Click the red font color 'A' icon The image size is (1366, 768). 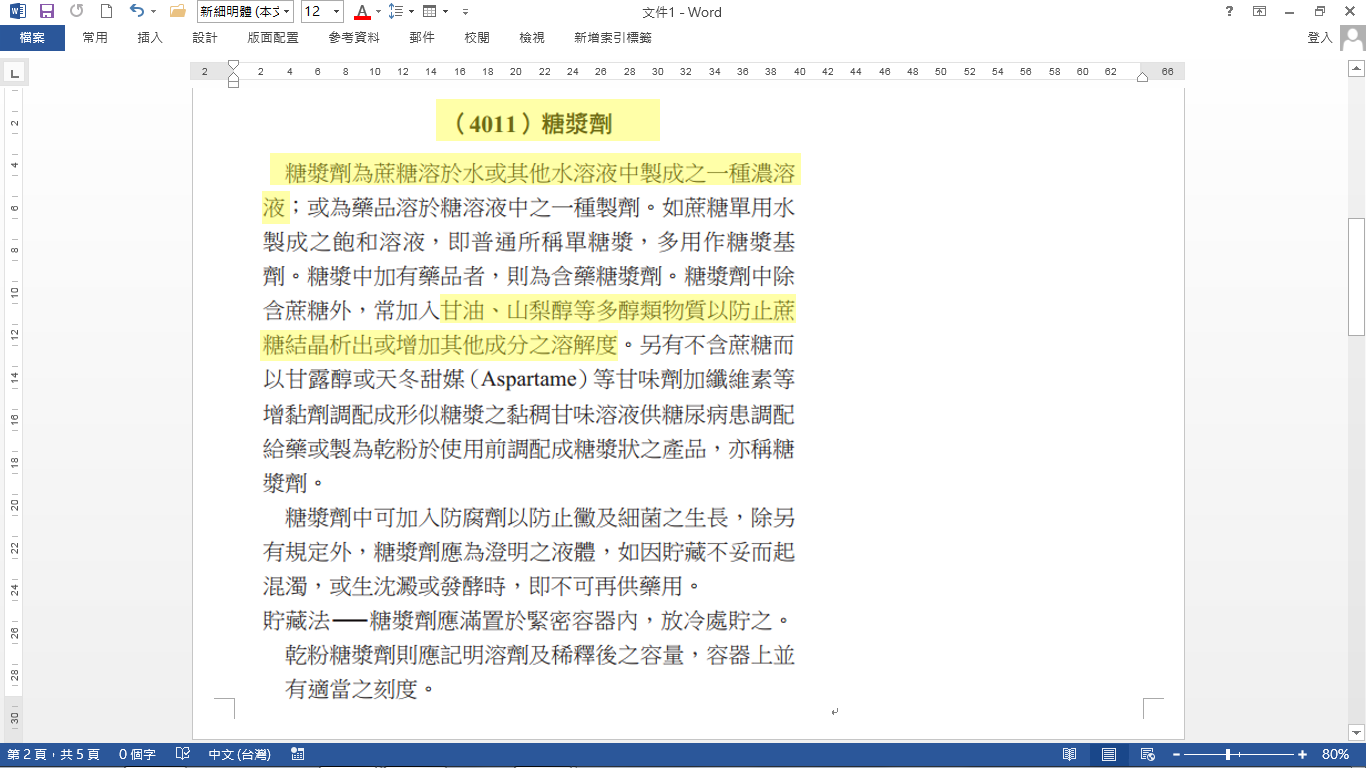[362, 12]
